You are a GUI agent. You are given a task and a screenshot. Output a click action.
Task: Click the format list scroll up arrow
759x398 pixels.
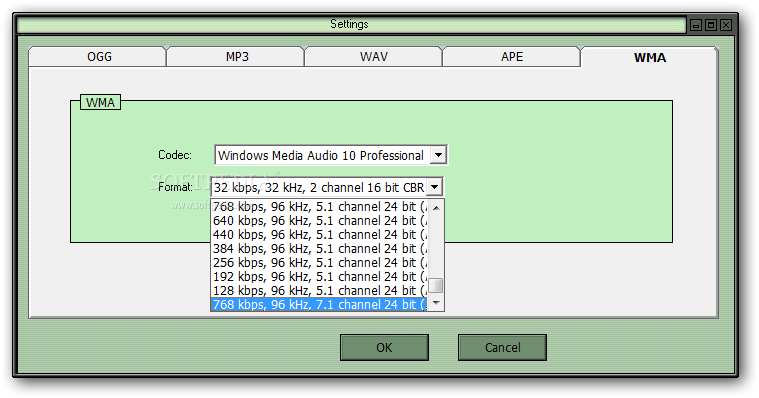436,207
